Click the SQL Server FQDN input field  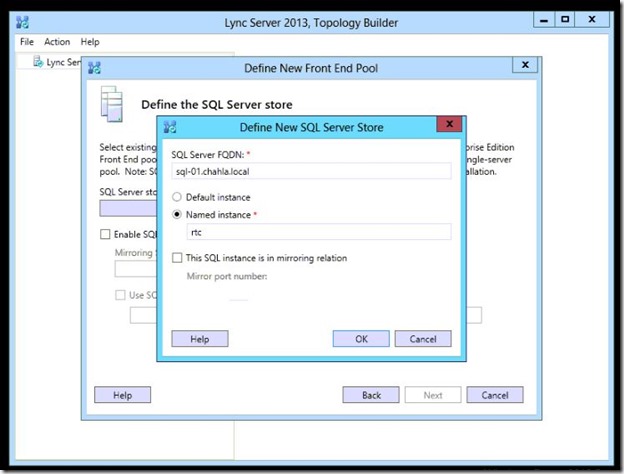coord(311,171)
